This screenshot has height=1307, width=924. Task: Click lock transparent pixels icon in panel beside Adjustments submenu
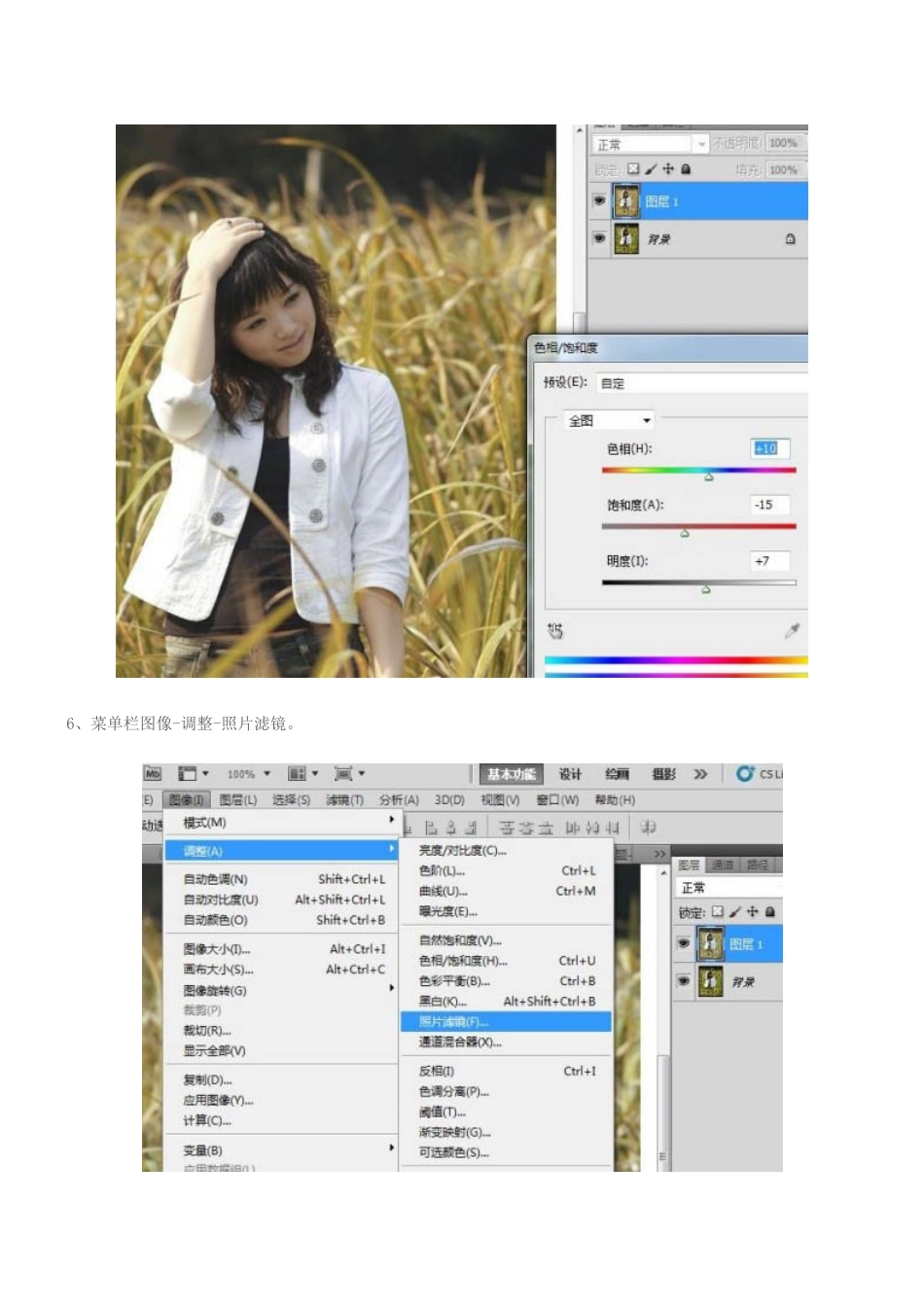[x=718, y=912]
